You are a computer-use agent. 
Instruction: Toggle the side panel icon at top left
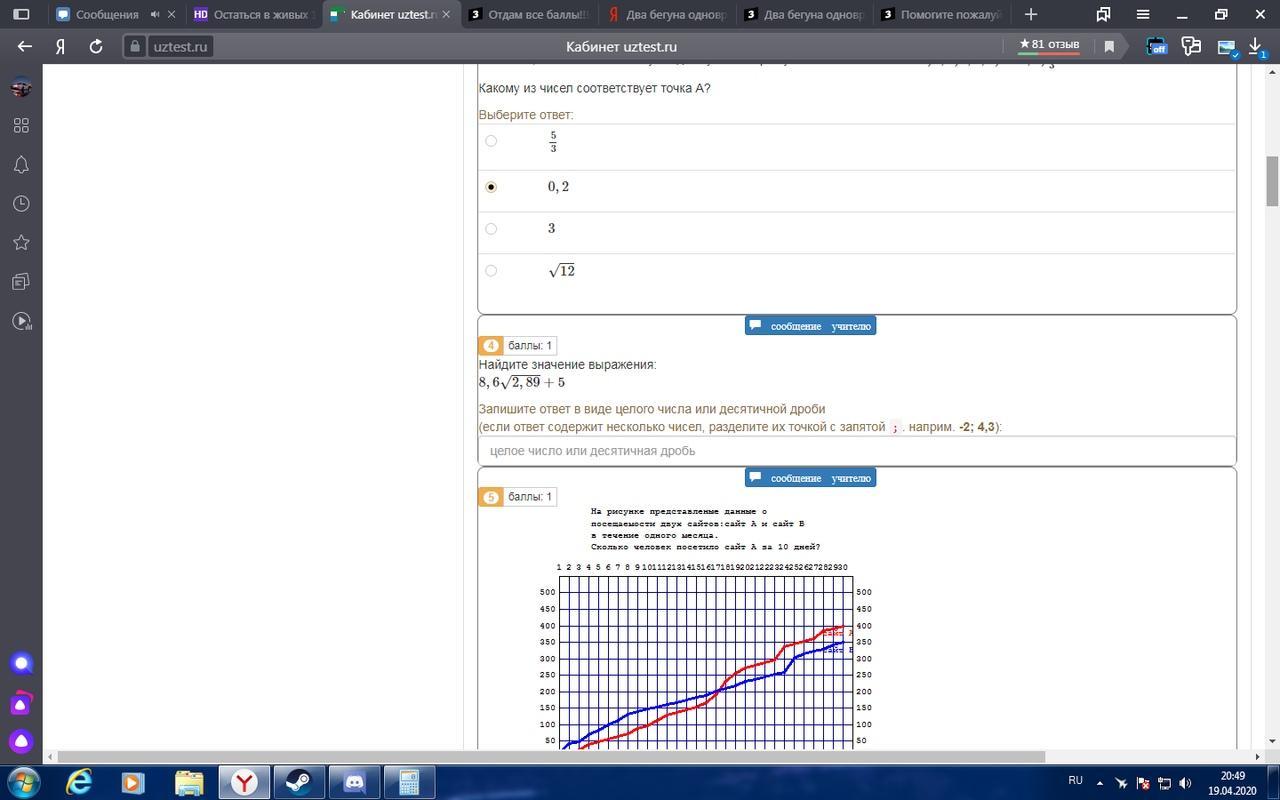[21, 14]
